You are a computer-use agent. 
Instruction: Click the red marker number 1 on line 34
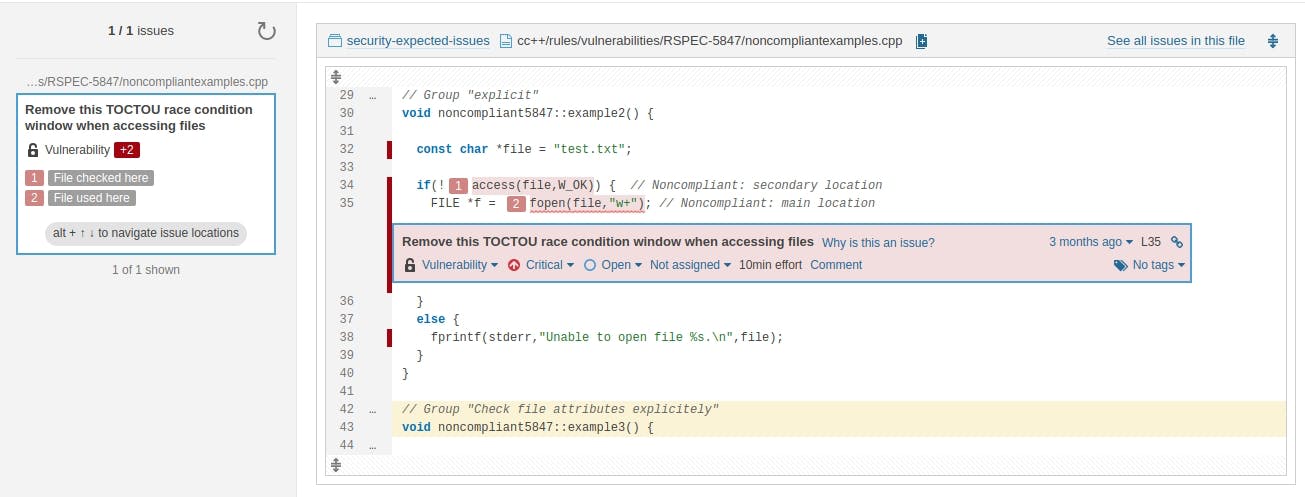tap(458, 185)
